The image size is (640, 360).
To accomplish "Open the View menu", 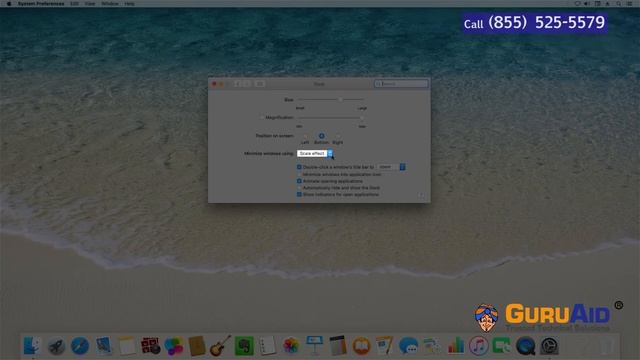I will pos(90,4).
